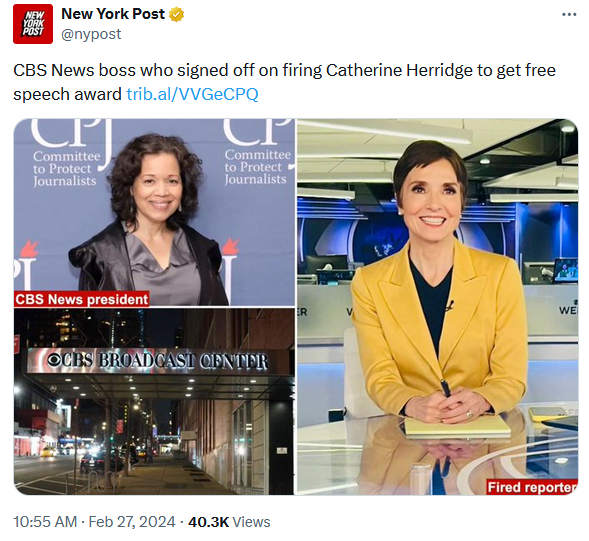Click the yellow notepad on the desk

458,426
